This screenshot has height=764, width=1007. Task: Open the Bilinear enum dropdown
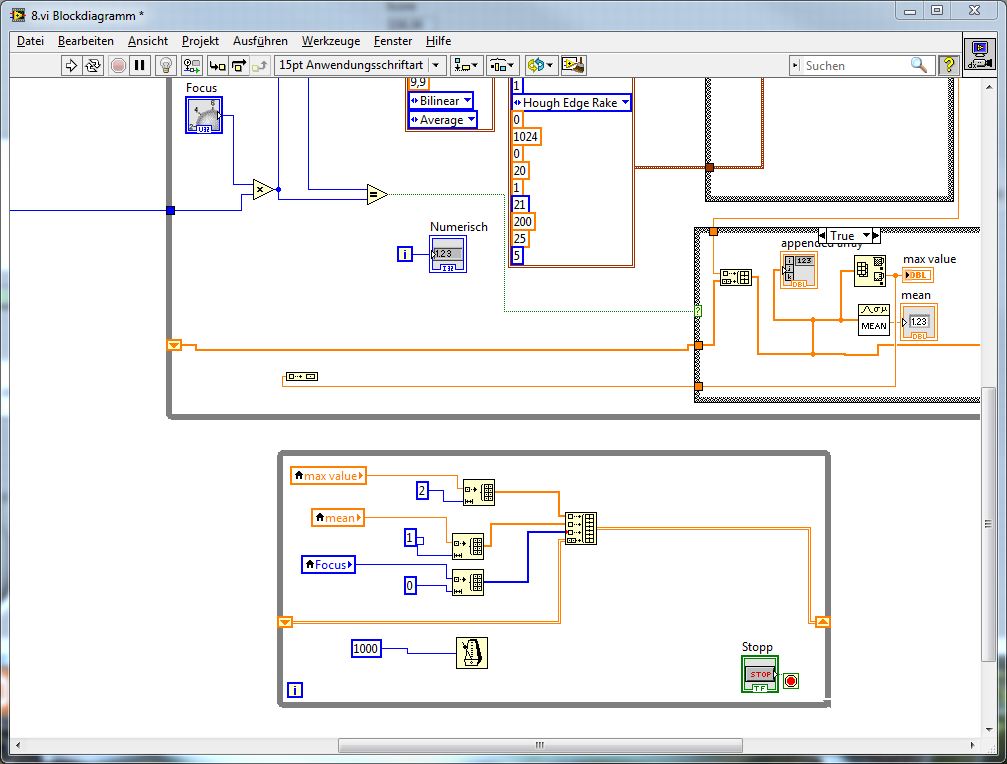[440, 101]
